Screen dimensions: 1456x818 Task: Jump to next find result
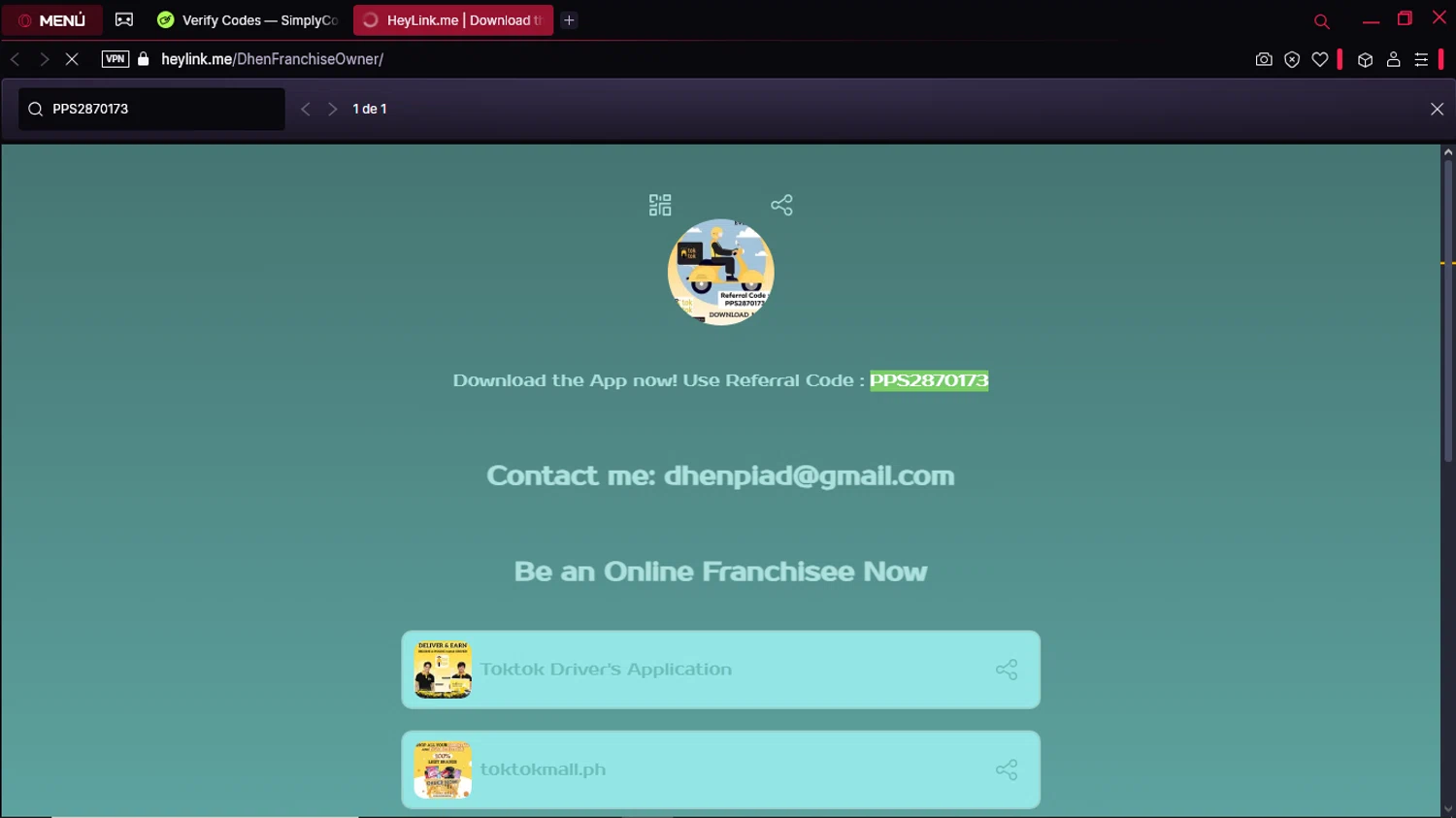click(x=333, y=109)
